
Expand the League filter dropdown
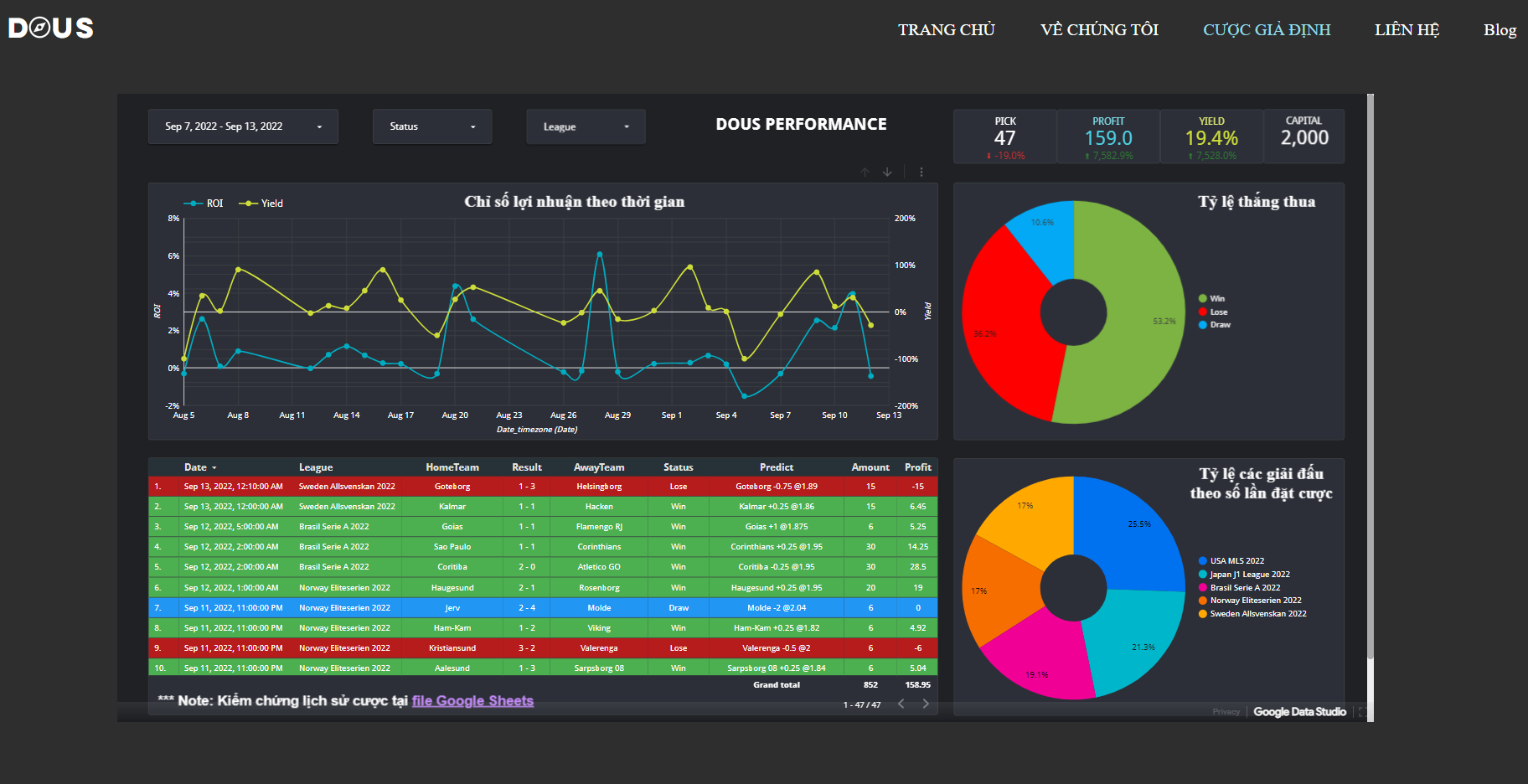(586, 127)
